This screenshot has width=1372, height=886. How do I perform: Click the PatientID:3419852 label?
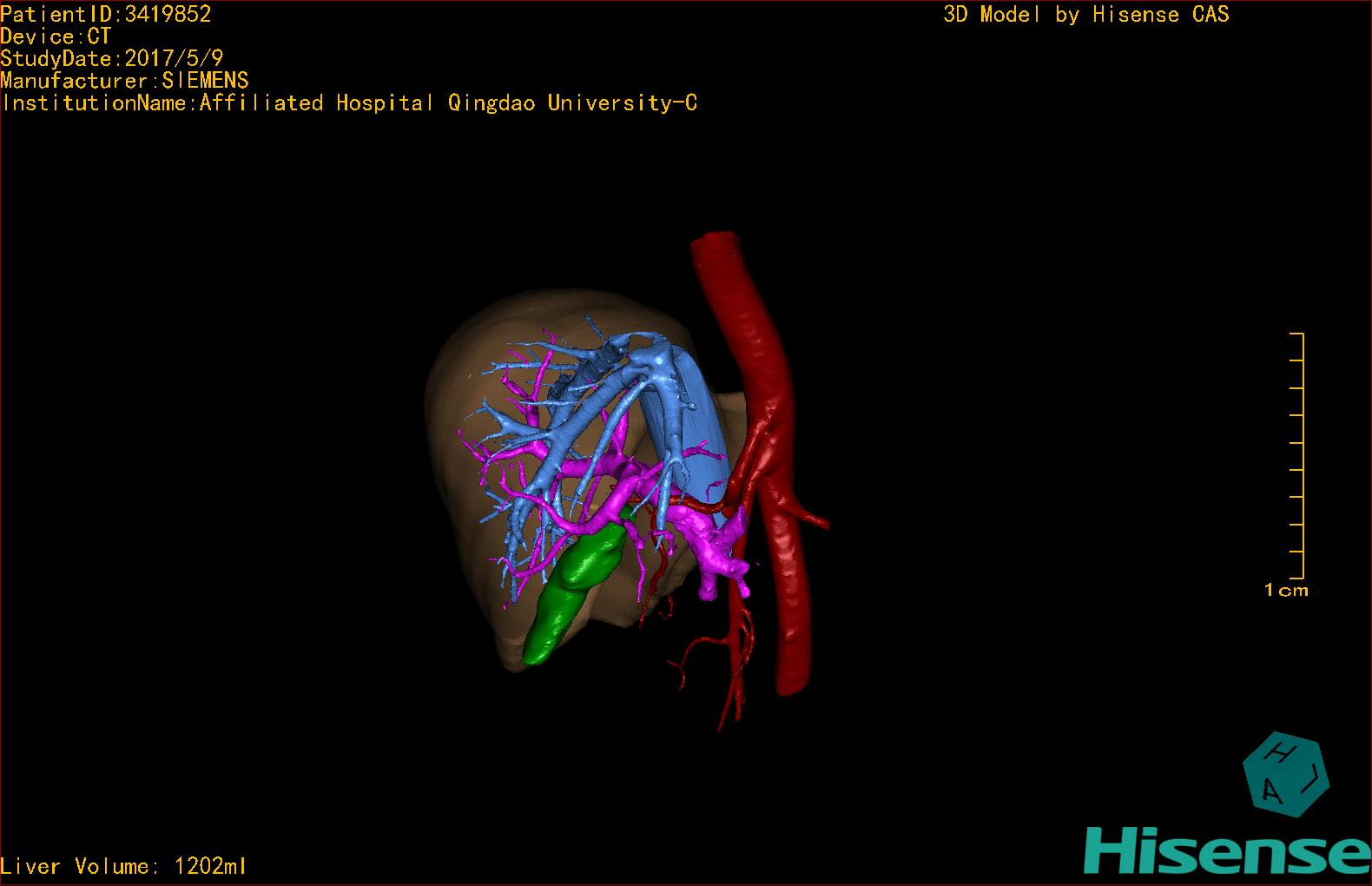click(x=106, y=14)
